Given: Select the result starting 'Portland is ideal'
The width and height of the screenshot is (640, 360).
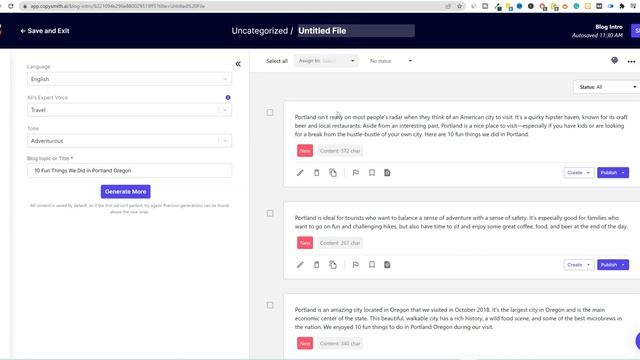Looking at the screenshot, I should pos(270,213).
